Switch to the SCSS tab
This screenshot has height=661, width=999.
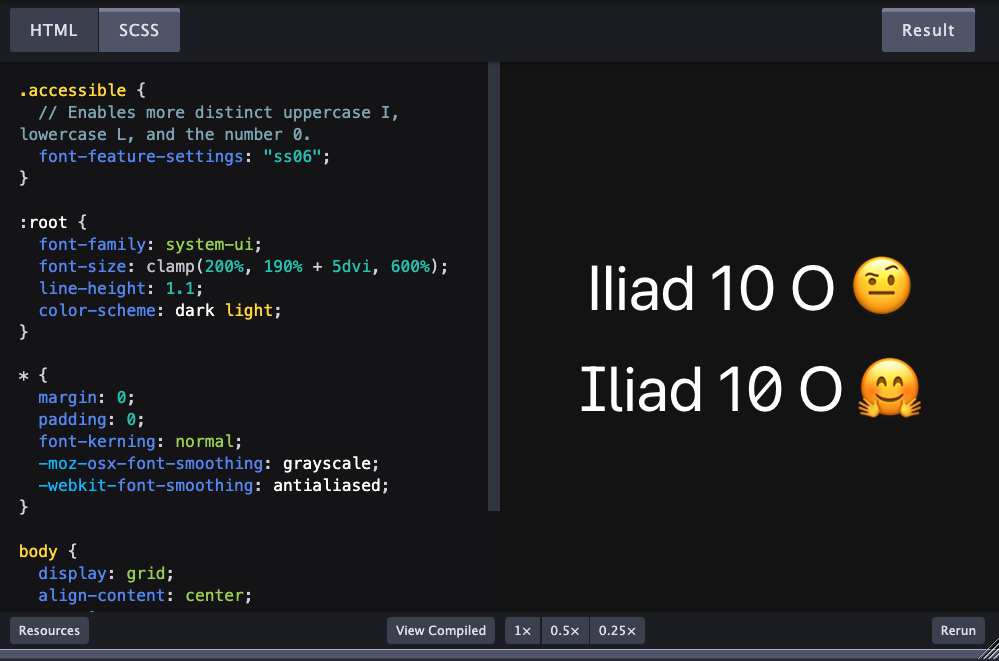click(139, 30)
